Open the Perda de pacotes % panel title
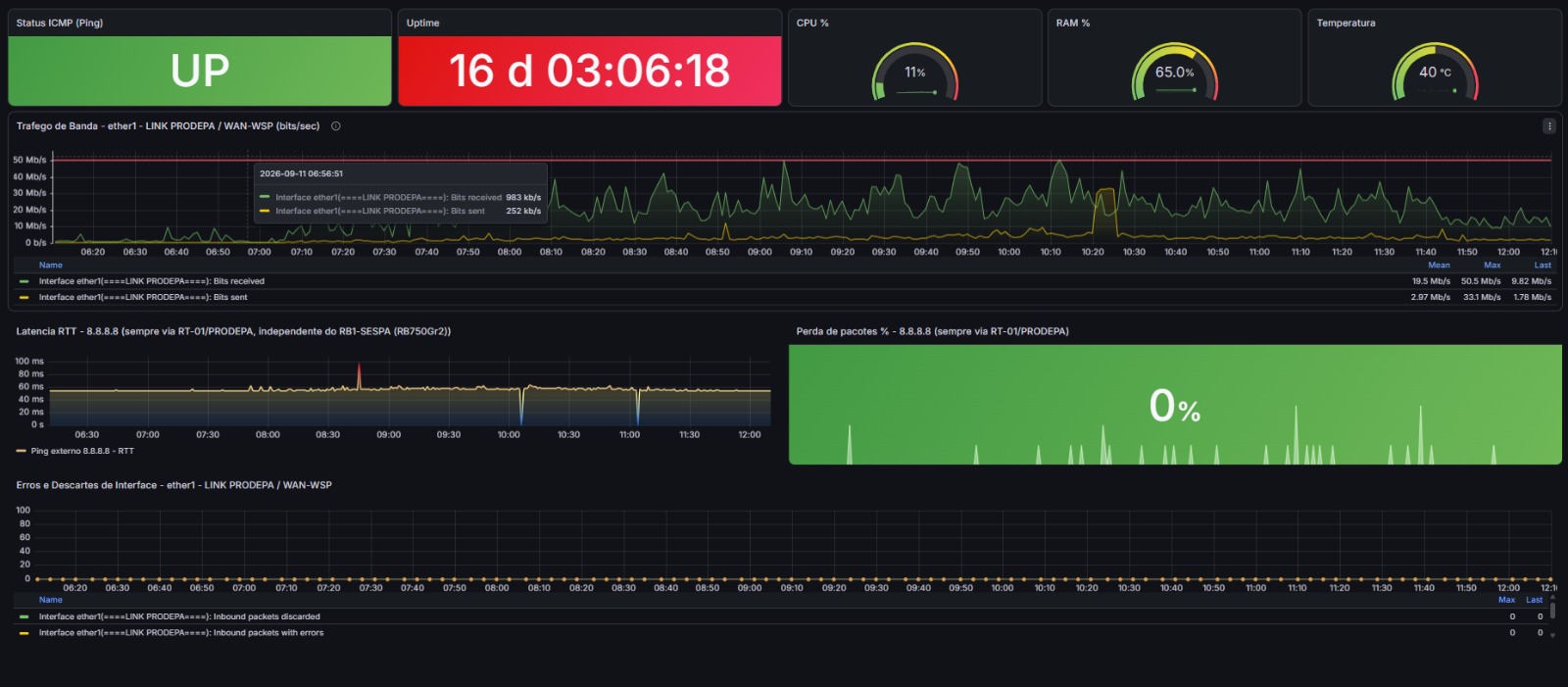This screenshot has width=1568, height=687. coord(932,331)
